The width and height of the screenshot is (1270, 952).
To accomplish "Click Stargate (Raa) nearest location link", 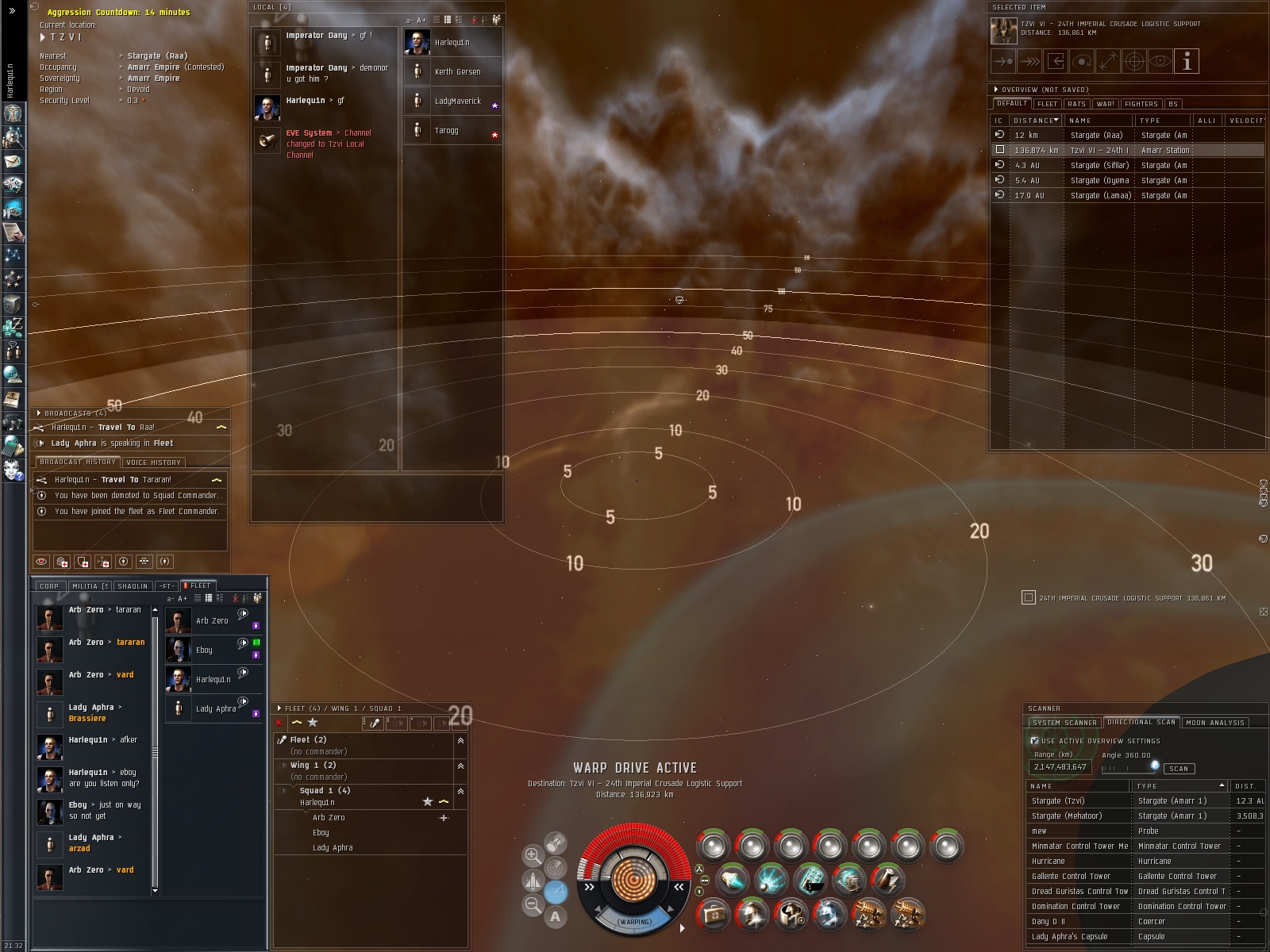I will (x=157, y=56).
